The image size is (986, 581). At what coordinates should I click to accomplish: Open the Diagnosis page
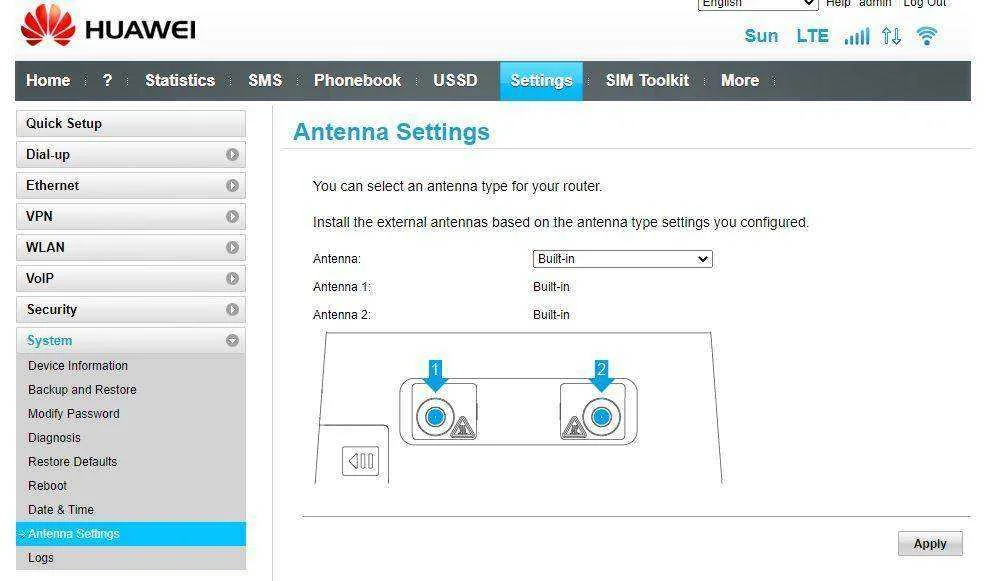coord(54,437)
